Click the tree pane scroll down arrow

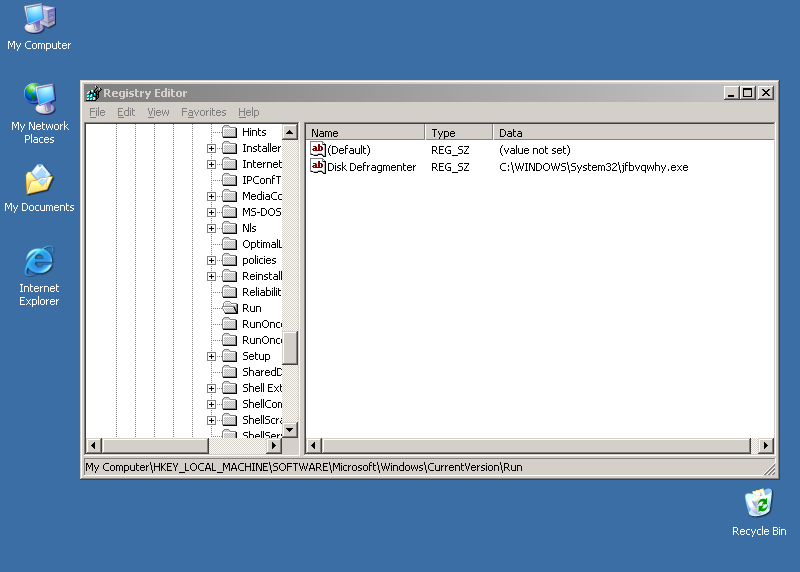(290, 430)
